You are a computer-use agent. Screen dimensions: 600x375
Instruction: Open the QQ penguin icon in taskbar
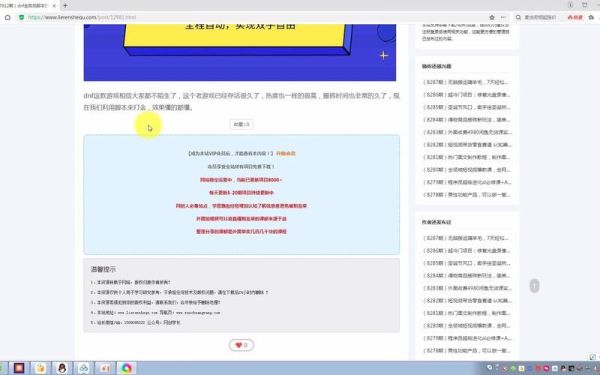[x=62, y=368]
